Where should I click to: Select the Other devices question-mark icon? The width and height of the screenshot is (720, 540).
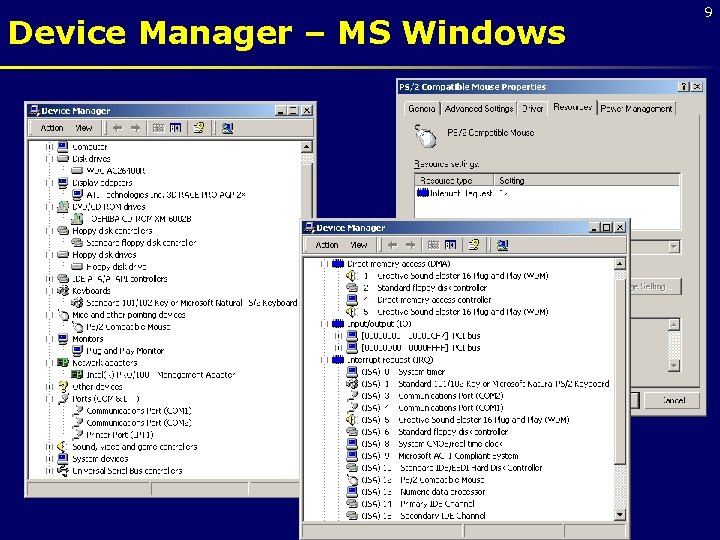63,387
